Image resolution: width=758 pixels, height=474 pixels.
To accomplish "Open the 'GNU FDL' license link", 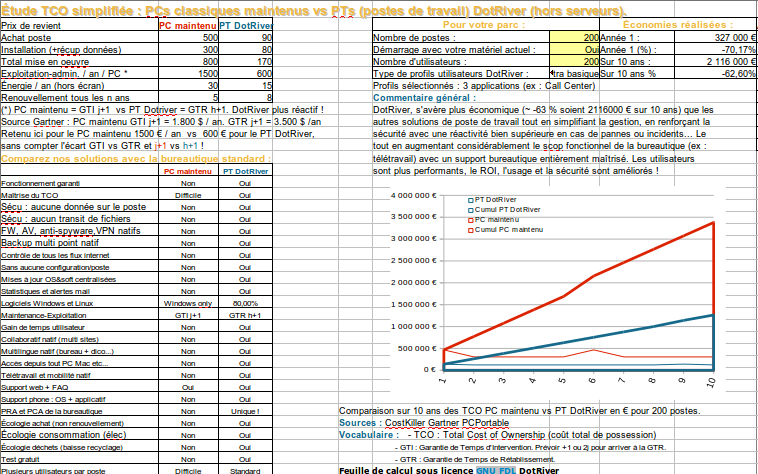I will [x=496, y=470].
